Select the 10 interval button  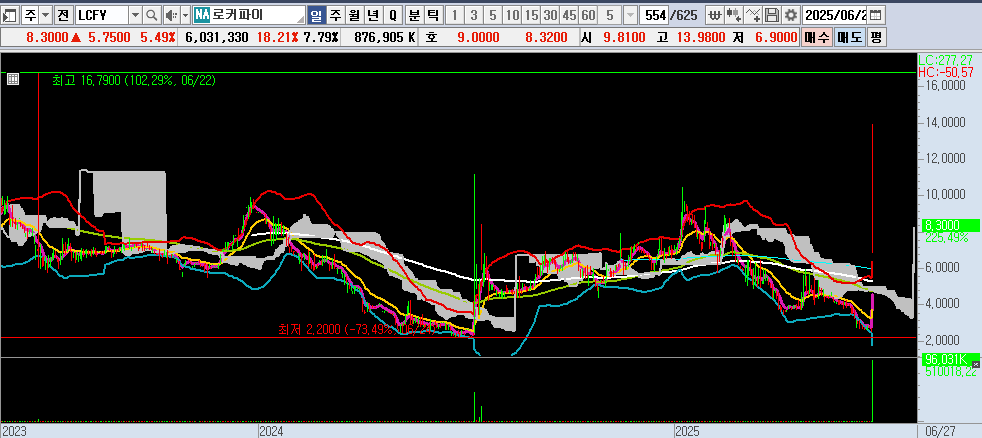(x=512, y=14)
